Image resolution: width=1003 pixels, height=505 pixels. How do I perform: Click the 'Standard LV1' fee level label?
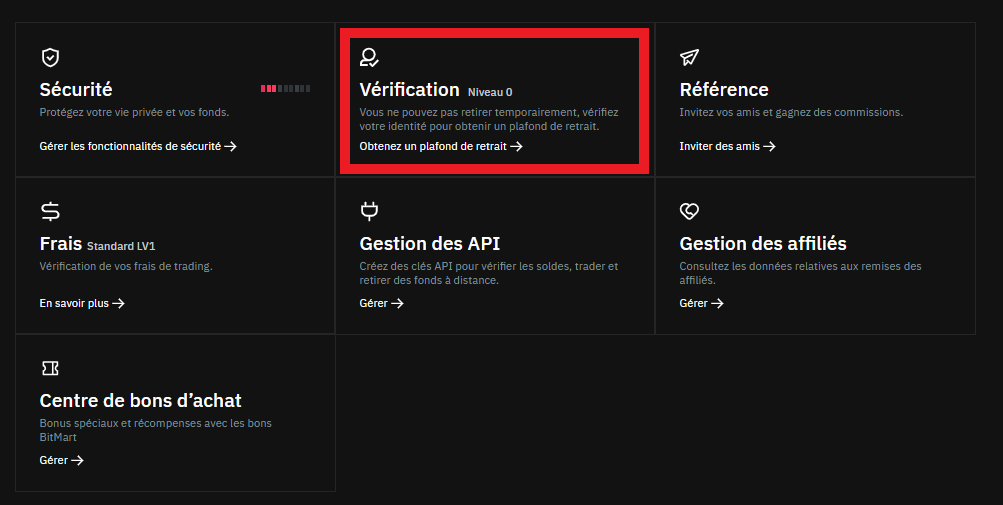pos(121,246)
